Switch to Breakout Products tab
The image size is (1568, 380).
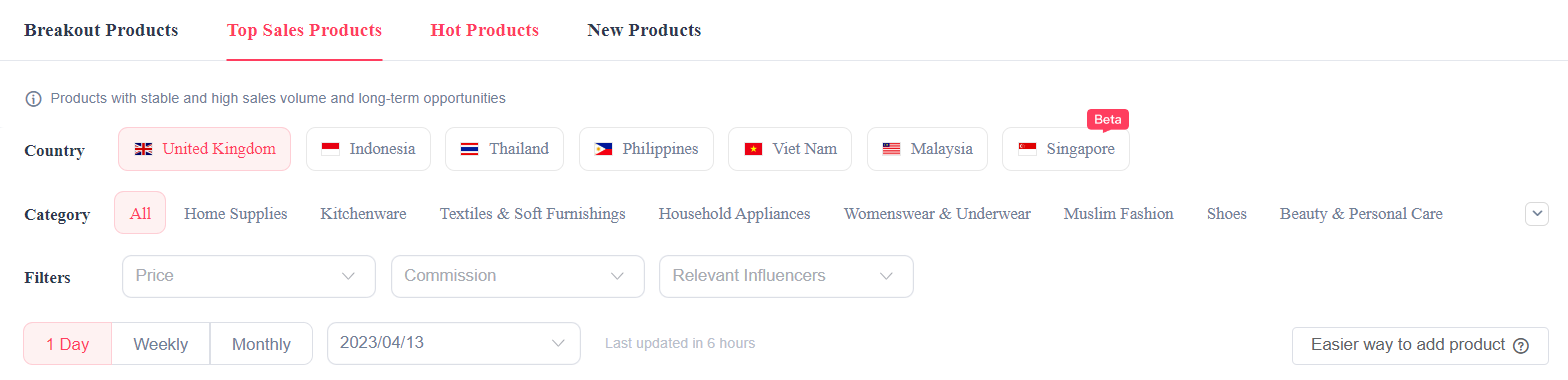[x=101, y=30]
